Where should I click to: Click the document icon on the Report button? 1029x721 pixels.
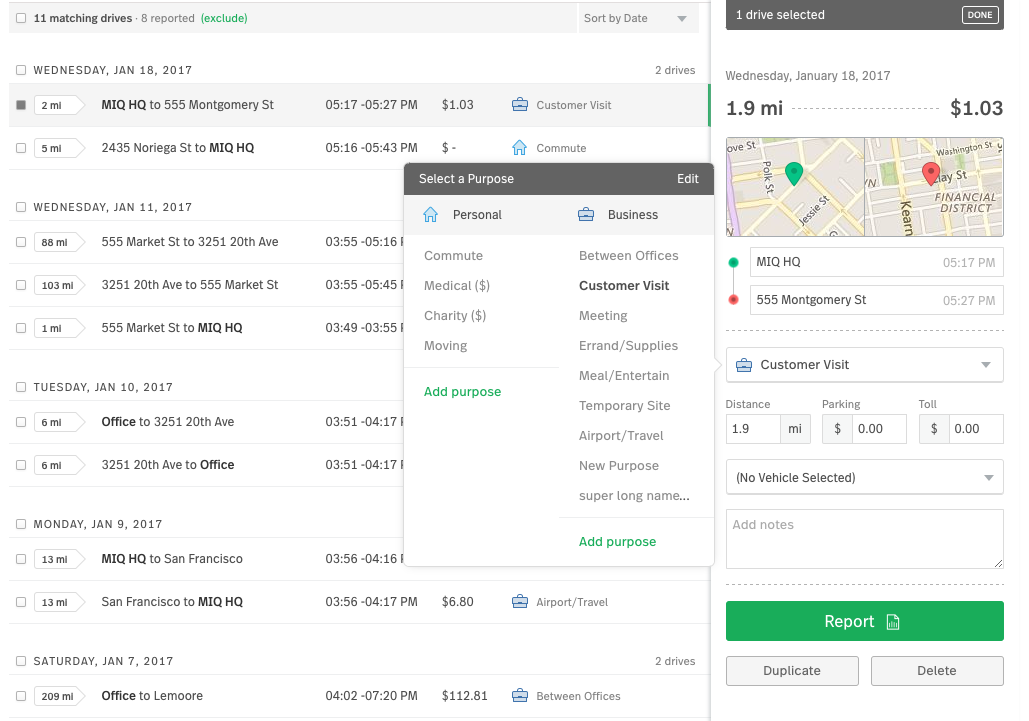pos(892,622)
